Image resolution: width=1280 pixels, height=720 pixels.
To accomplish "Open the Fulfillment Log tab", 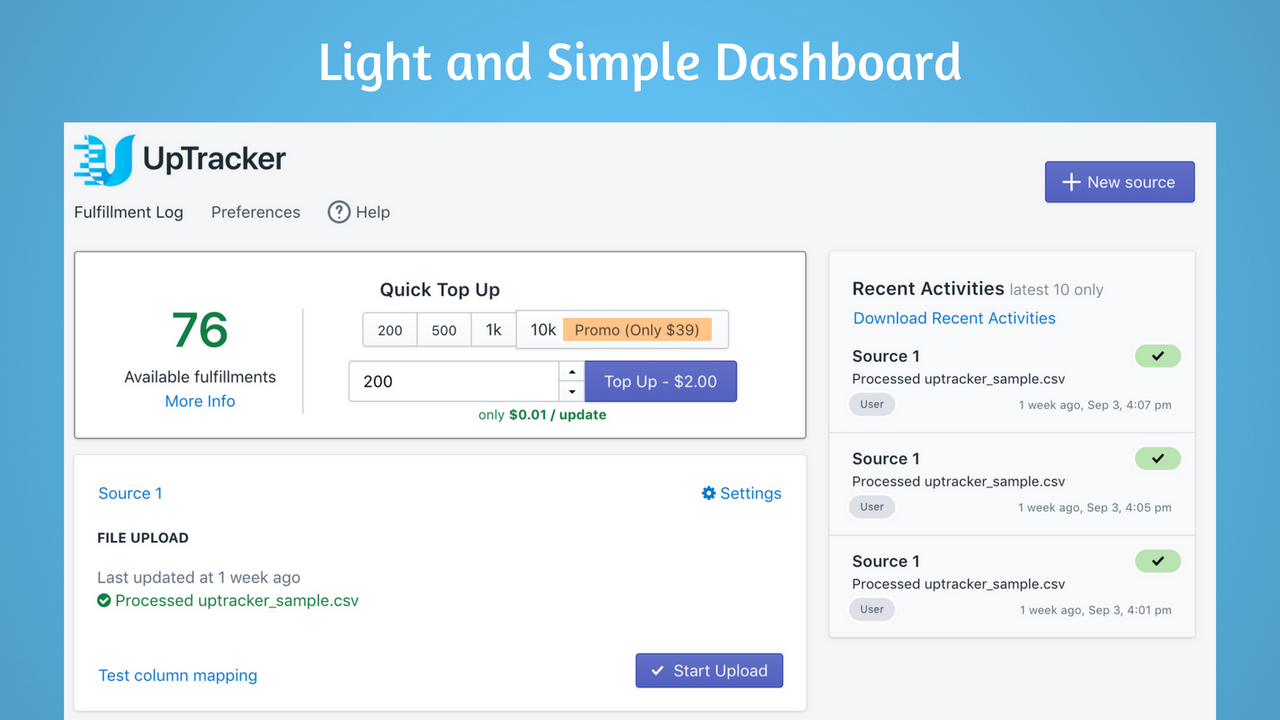I will click(x=129, y=212).
